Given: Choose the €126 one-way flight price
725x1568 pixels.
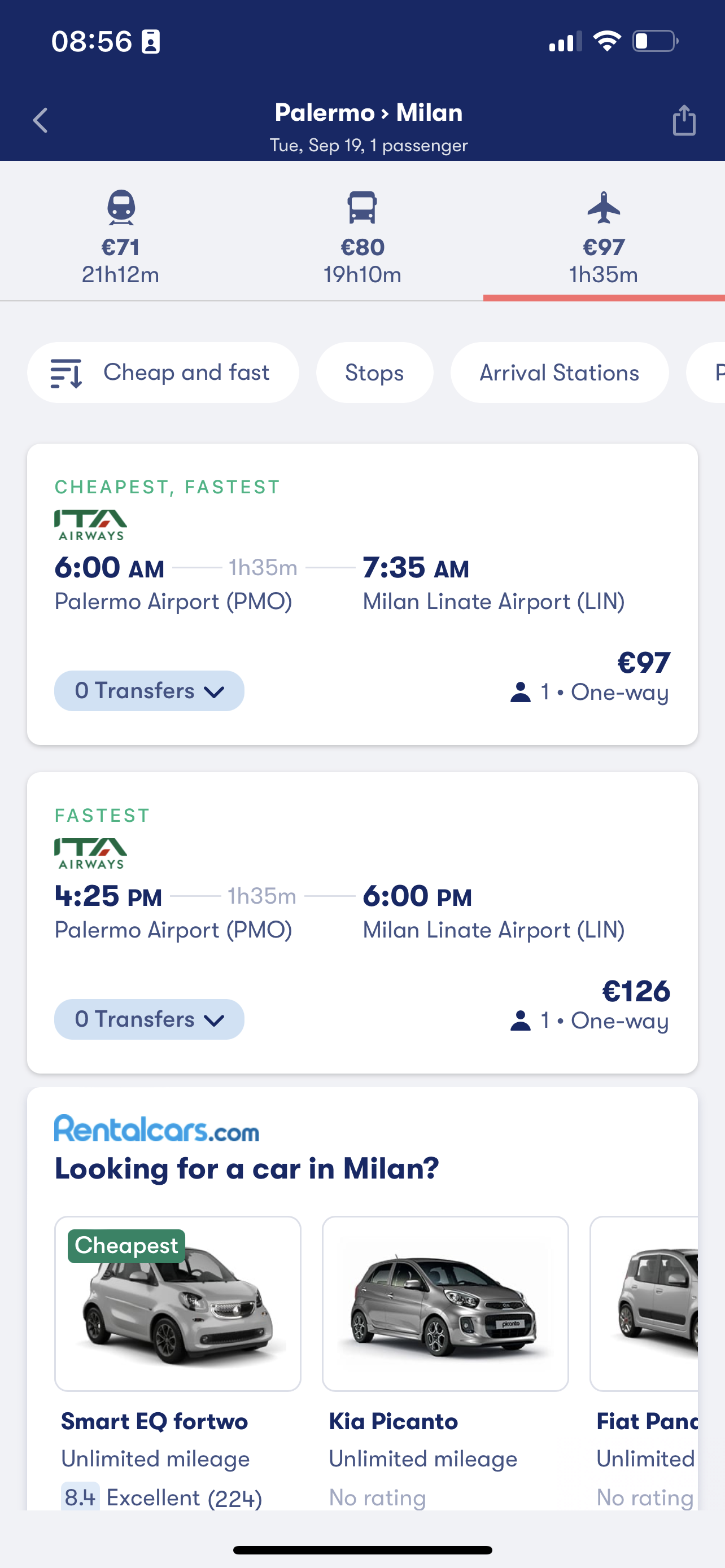Looking at the screenshot, I should click(x=636, y=991).
